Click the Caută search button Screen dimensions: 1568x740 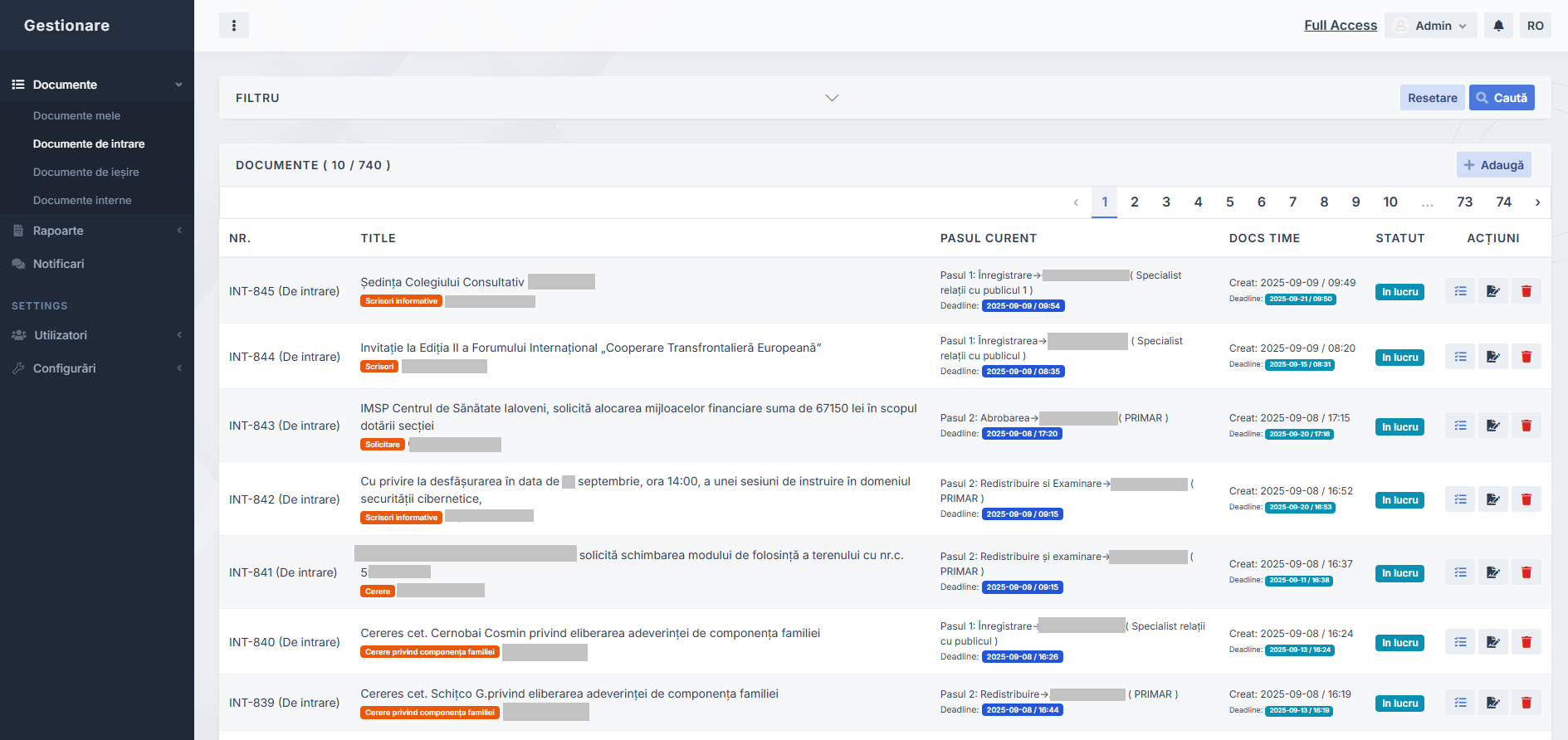coord(1501,98)
